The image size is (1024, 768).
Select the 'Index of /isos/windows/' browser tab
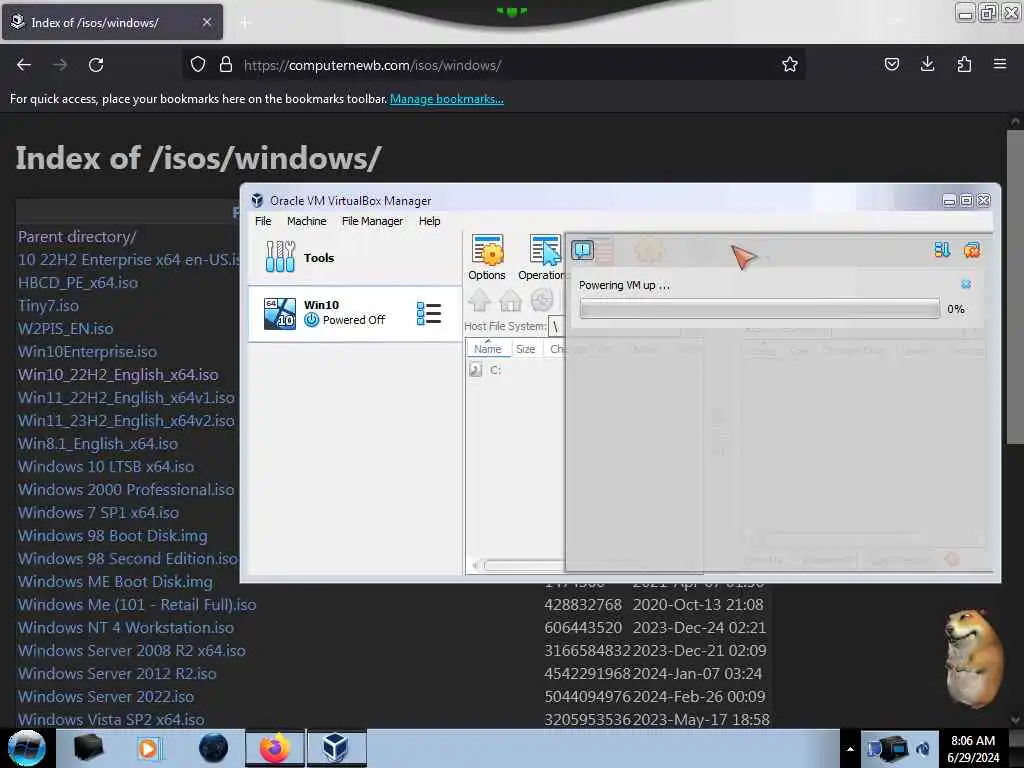[x=112, y=22]
